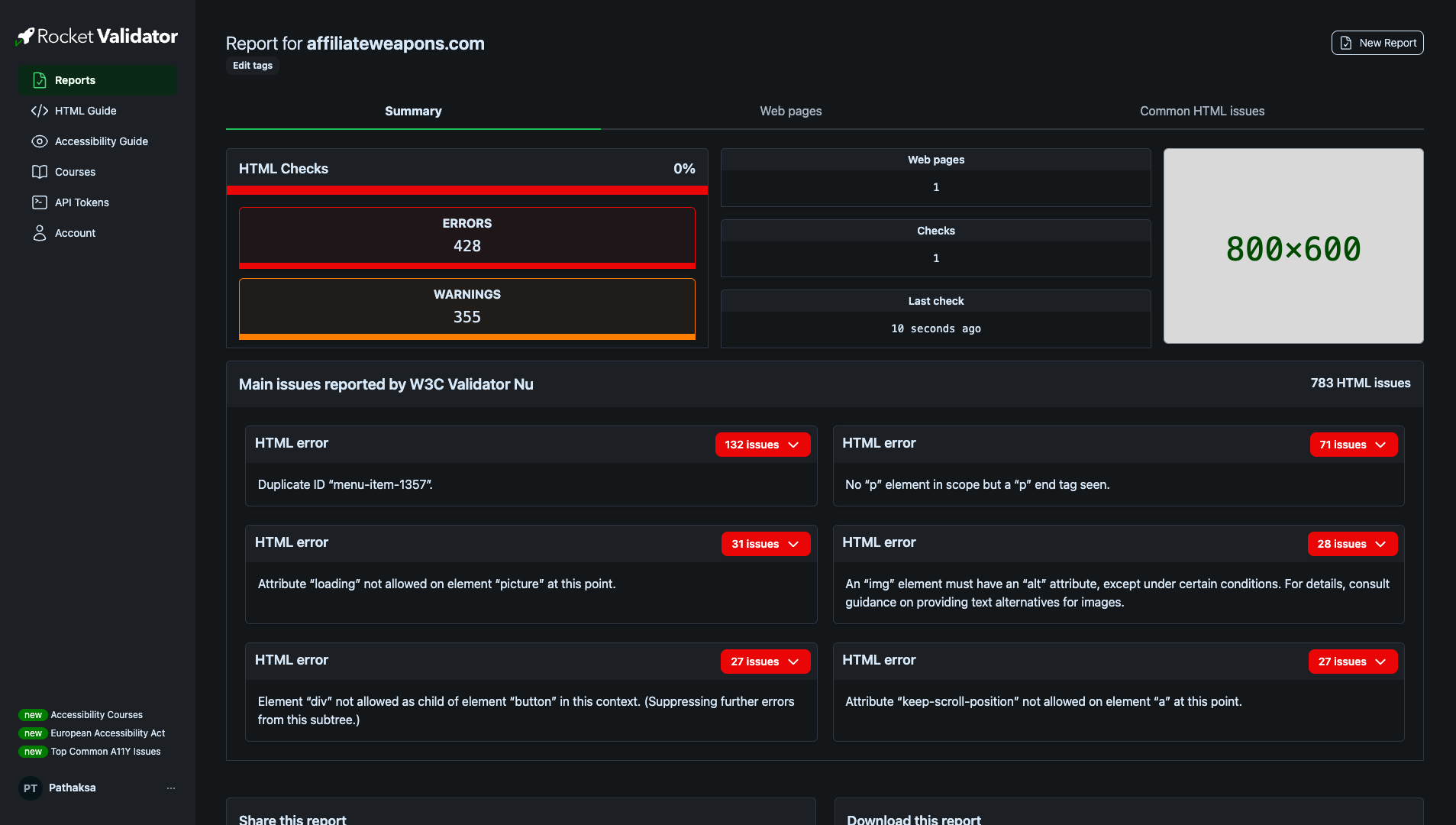Expand the 132 issues dropdown

[x=762, y=444]
